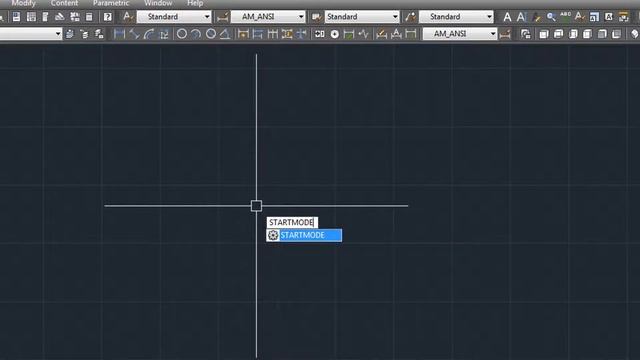Switch to Top view cube icon
This screenshot has height=360, width=640.
coord(544,34)
